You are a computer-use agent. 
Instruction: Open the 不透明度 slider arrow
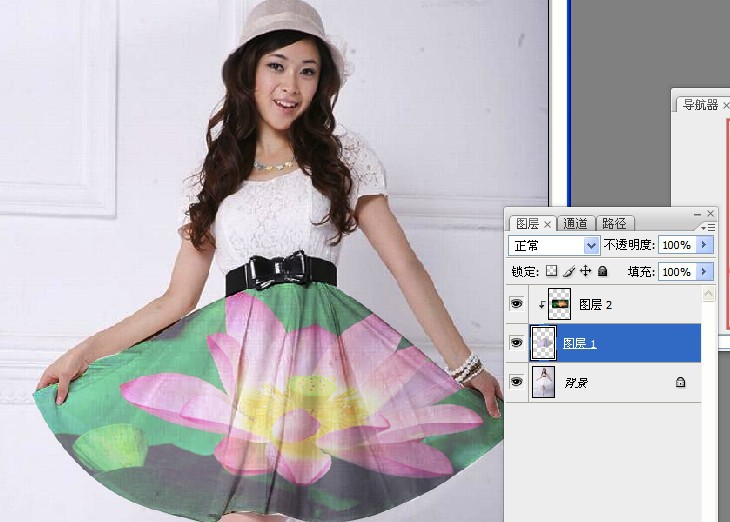click(704, 245)
